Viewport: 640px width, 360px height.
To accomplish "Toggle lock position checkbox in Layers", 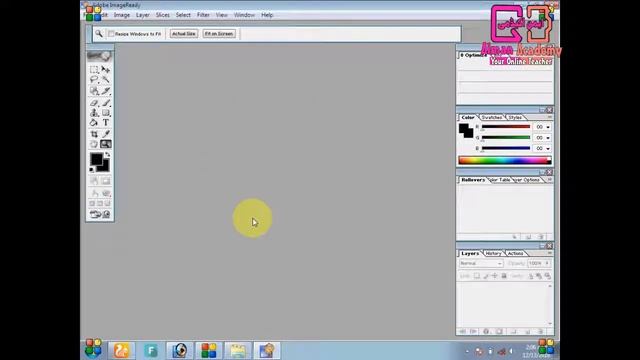I will pyautogui.click(x=495, y=276).
